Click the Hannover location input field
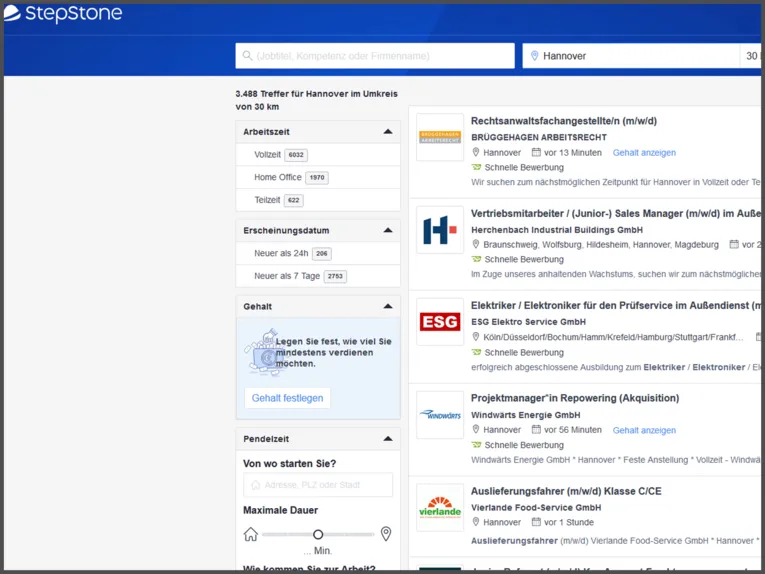Viewport: 765px width, 574px height. click(x=631, y=56)
